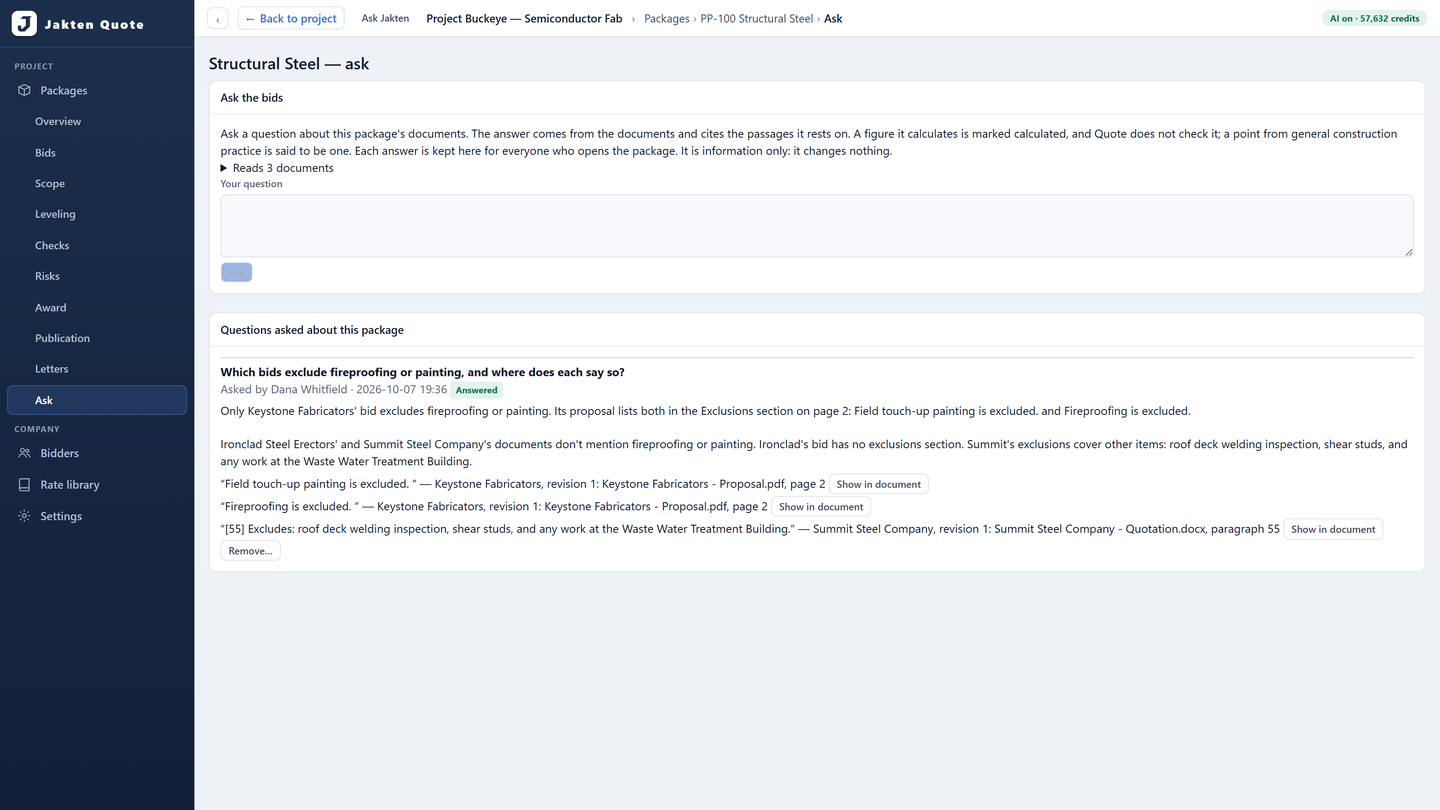Expand the Reads 3 documents disclosure
1440x810 pixels.
pos(277,168)
